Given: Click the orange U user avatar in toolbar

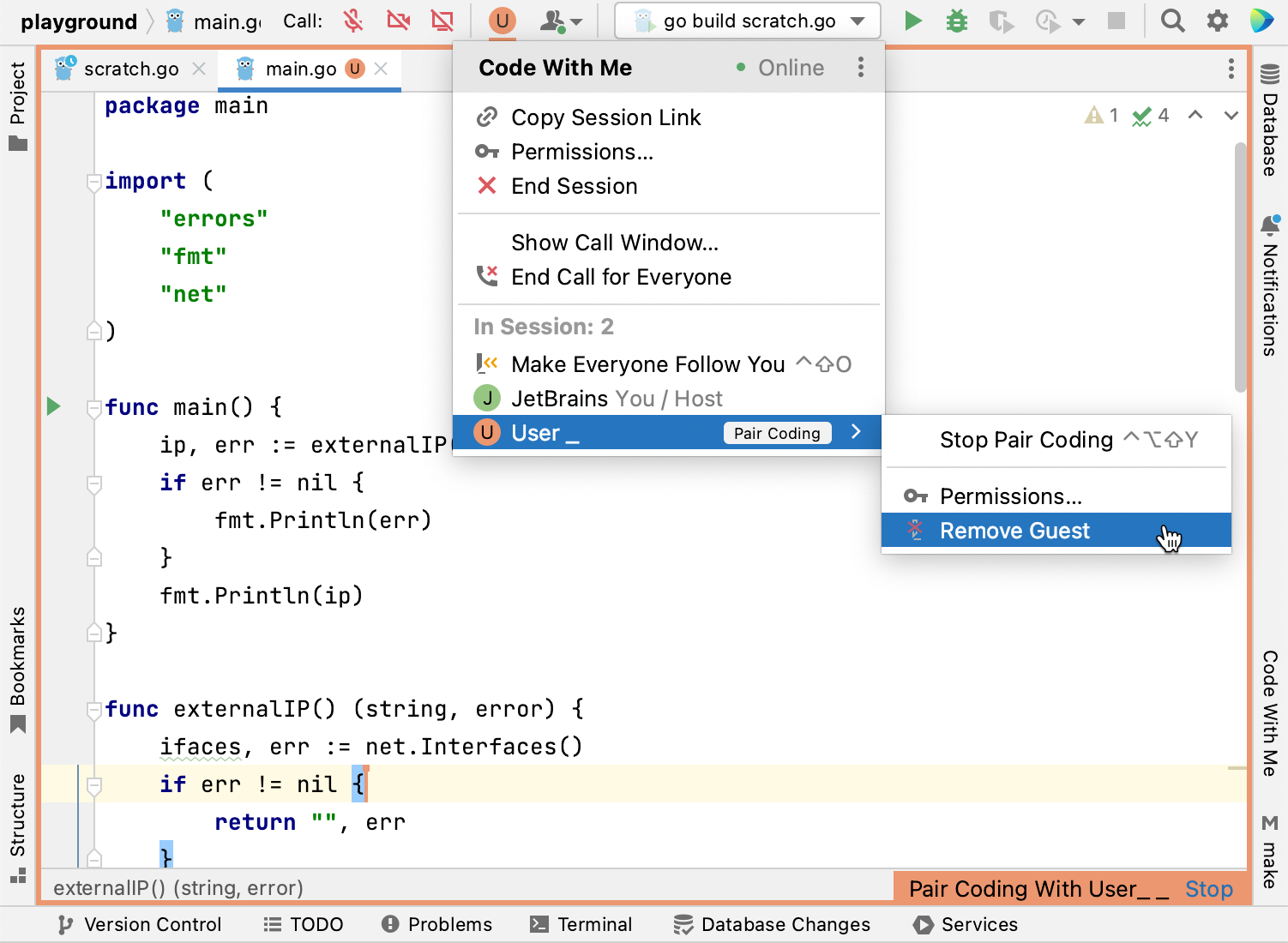Looking at the screenshot, I should click(502, 21).
